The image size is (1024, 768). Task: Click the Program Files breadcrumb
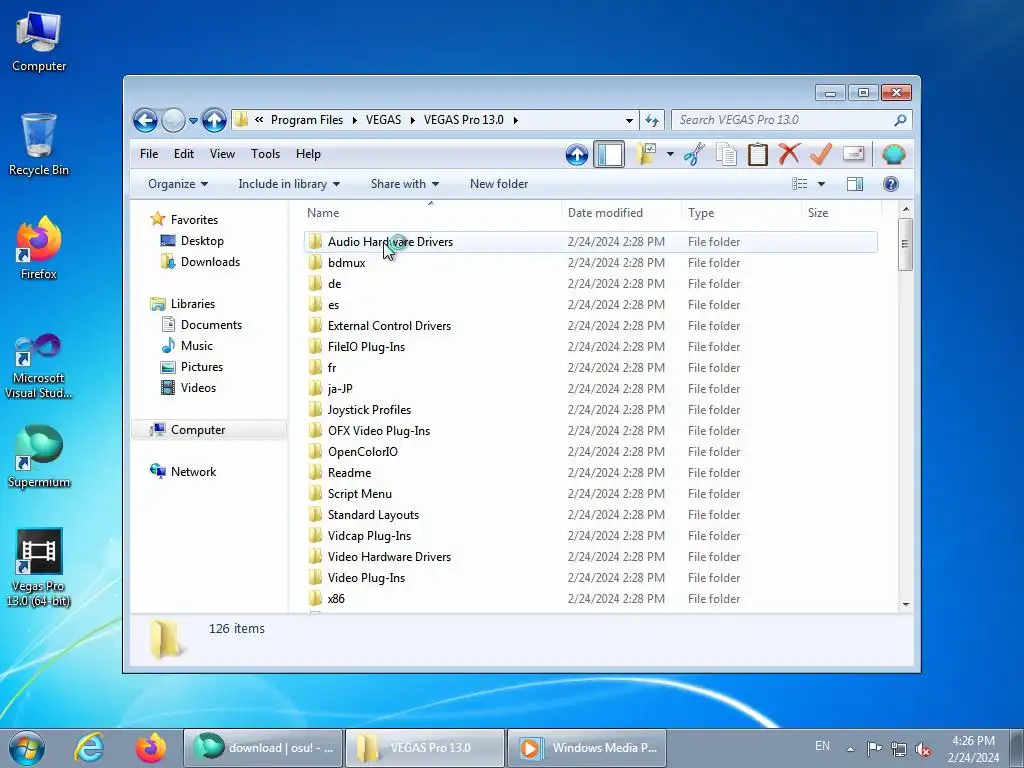[307, 120]
